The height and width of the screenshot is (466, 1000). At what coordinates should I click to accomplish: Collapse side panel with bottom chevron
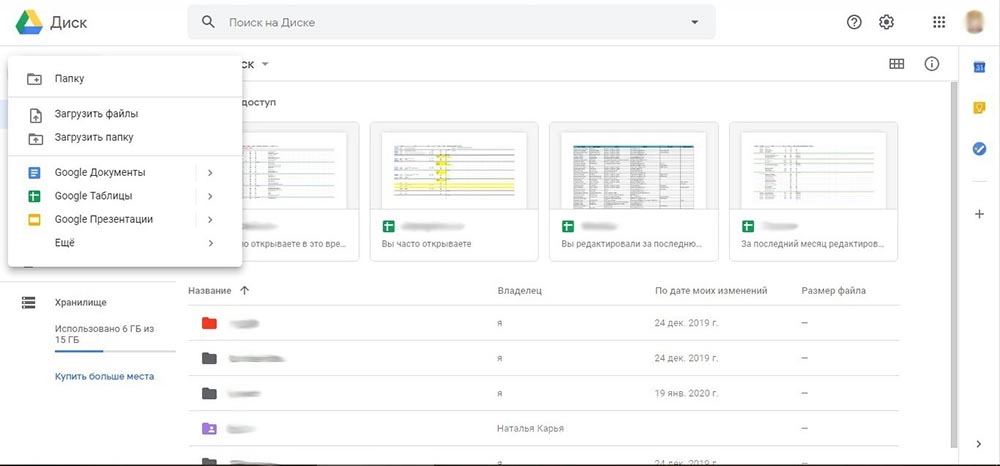979,444
